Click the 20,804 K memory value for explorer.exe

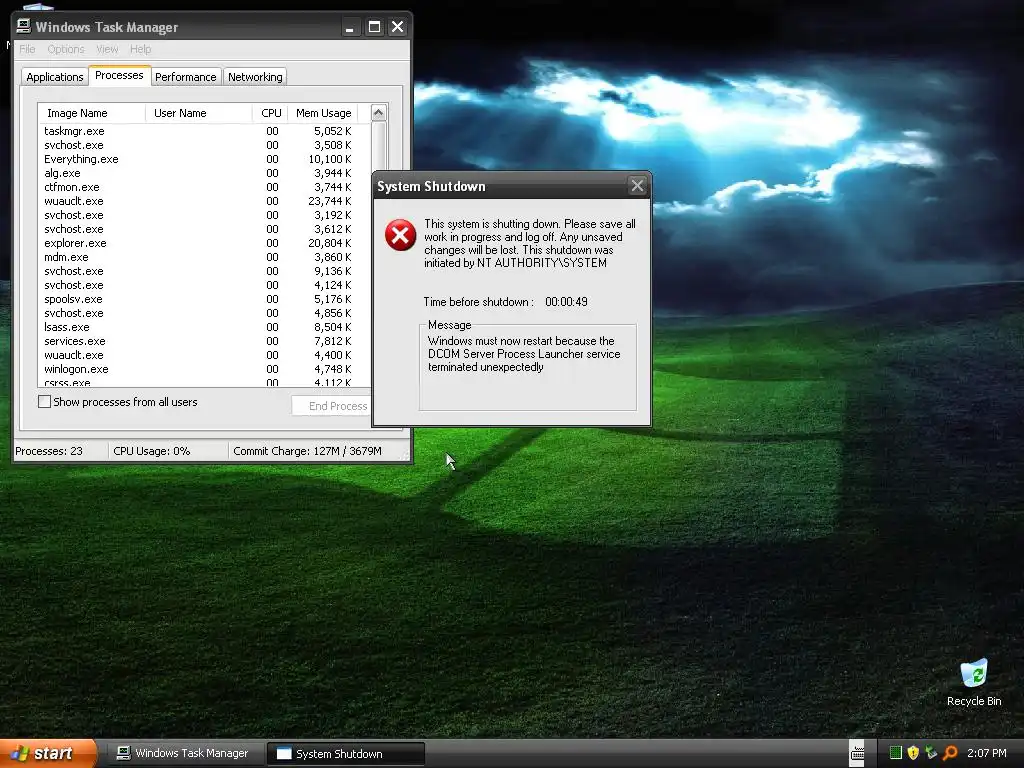[330, 243]
